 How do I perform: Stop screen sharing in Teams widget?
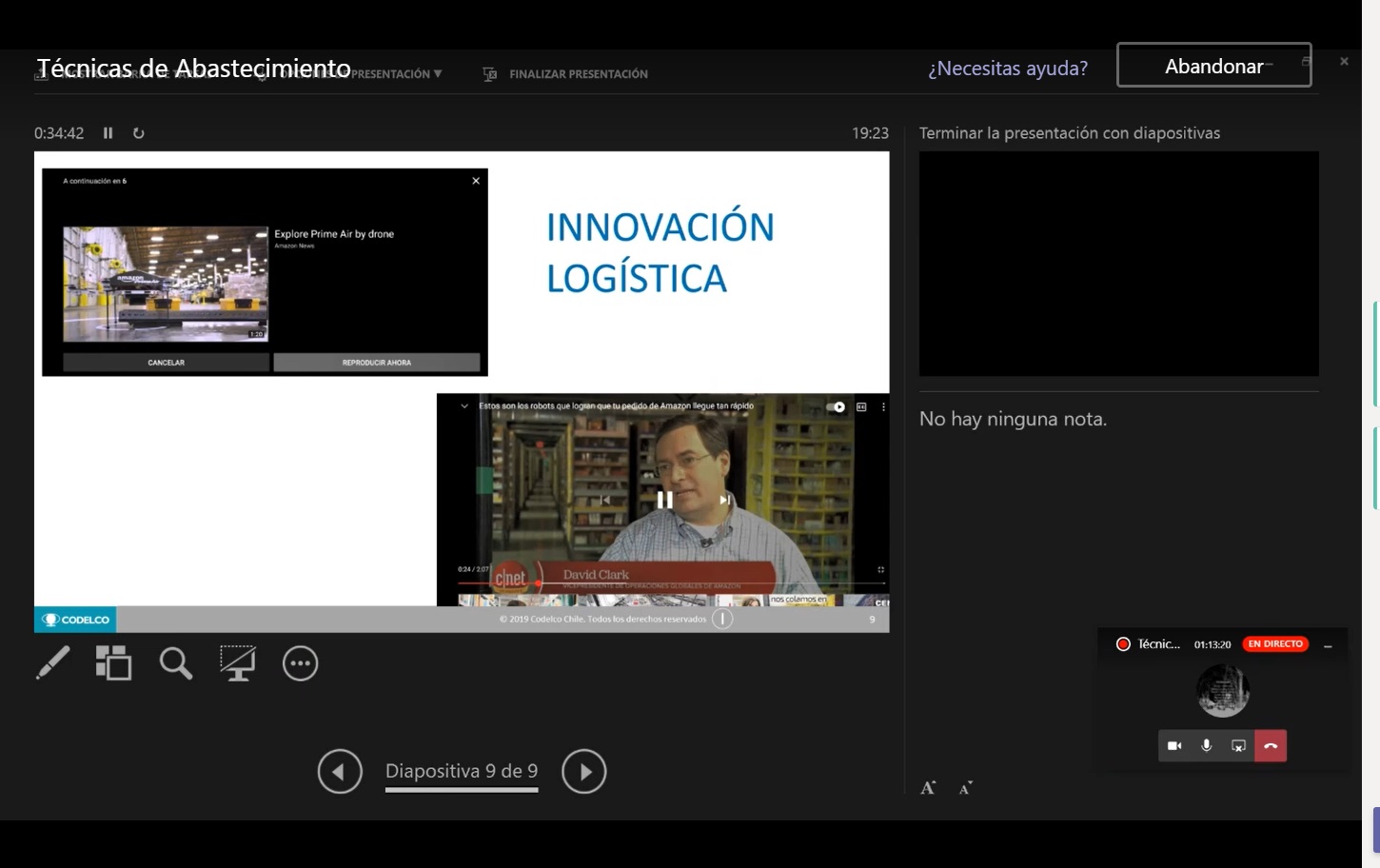(x=1238, y=746)
